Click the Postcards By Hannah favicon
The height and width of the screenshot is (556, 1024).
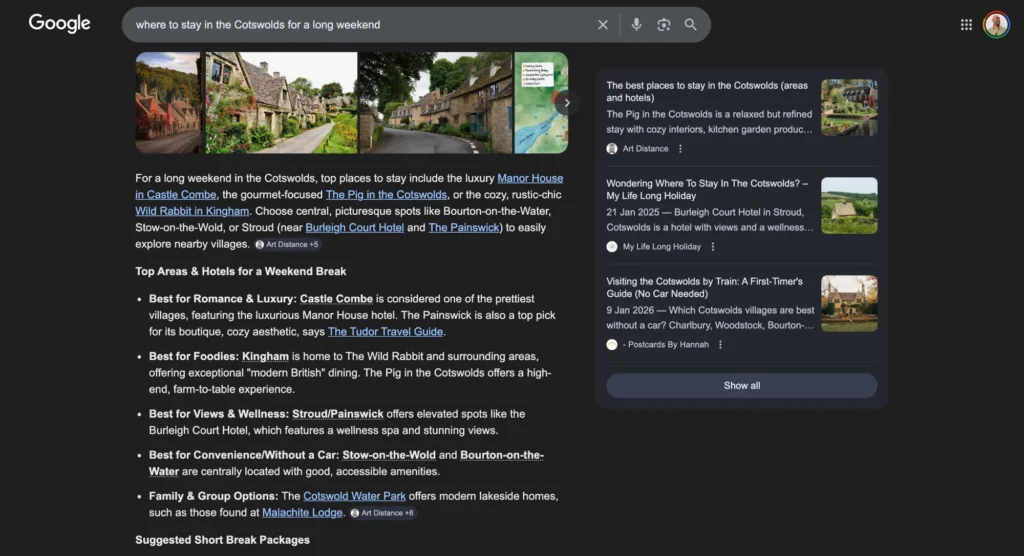click(612, 345)
